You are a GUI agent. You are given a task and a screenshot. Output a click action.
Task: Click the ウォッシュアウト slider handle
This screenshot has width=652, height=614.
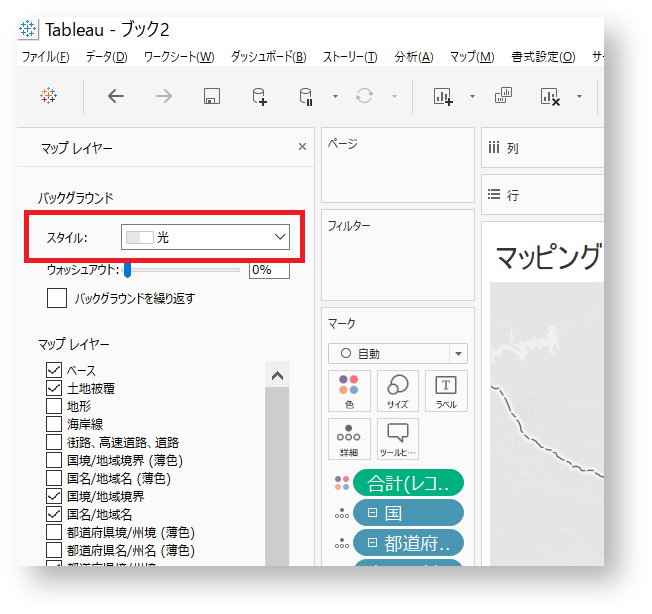pos(128,270)
